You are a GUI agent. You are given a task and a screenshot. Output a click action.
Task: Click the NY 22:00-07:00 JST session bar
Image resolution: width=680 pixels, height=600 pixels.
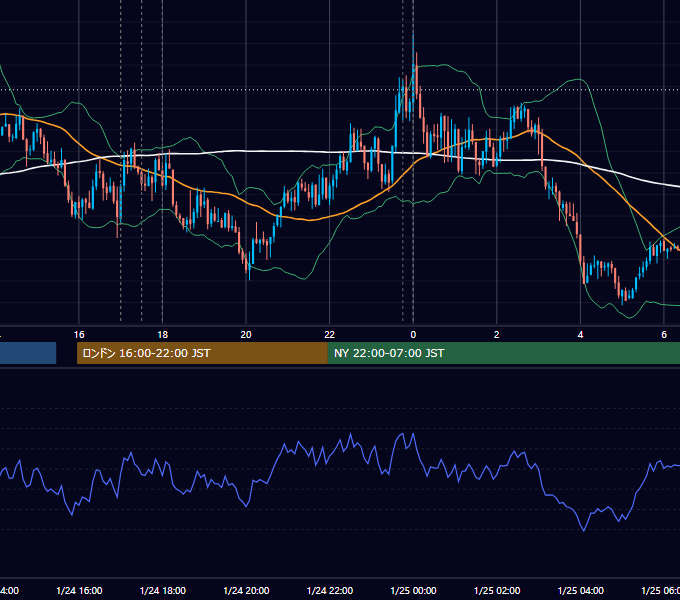coord(503,353)
